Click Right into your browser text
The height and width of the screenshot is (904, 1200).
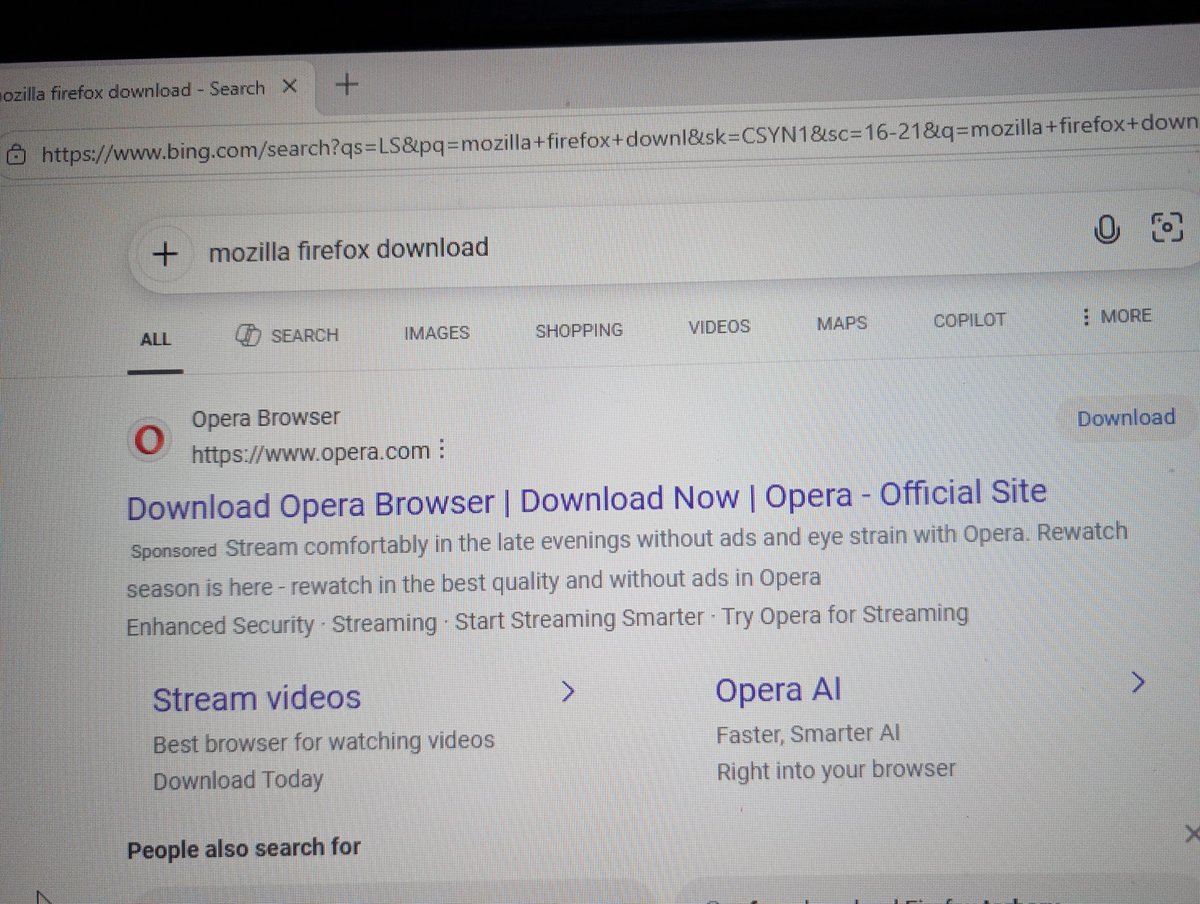coord(836,771)
